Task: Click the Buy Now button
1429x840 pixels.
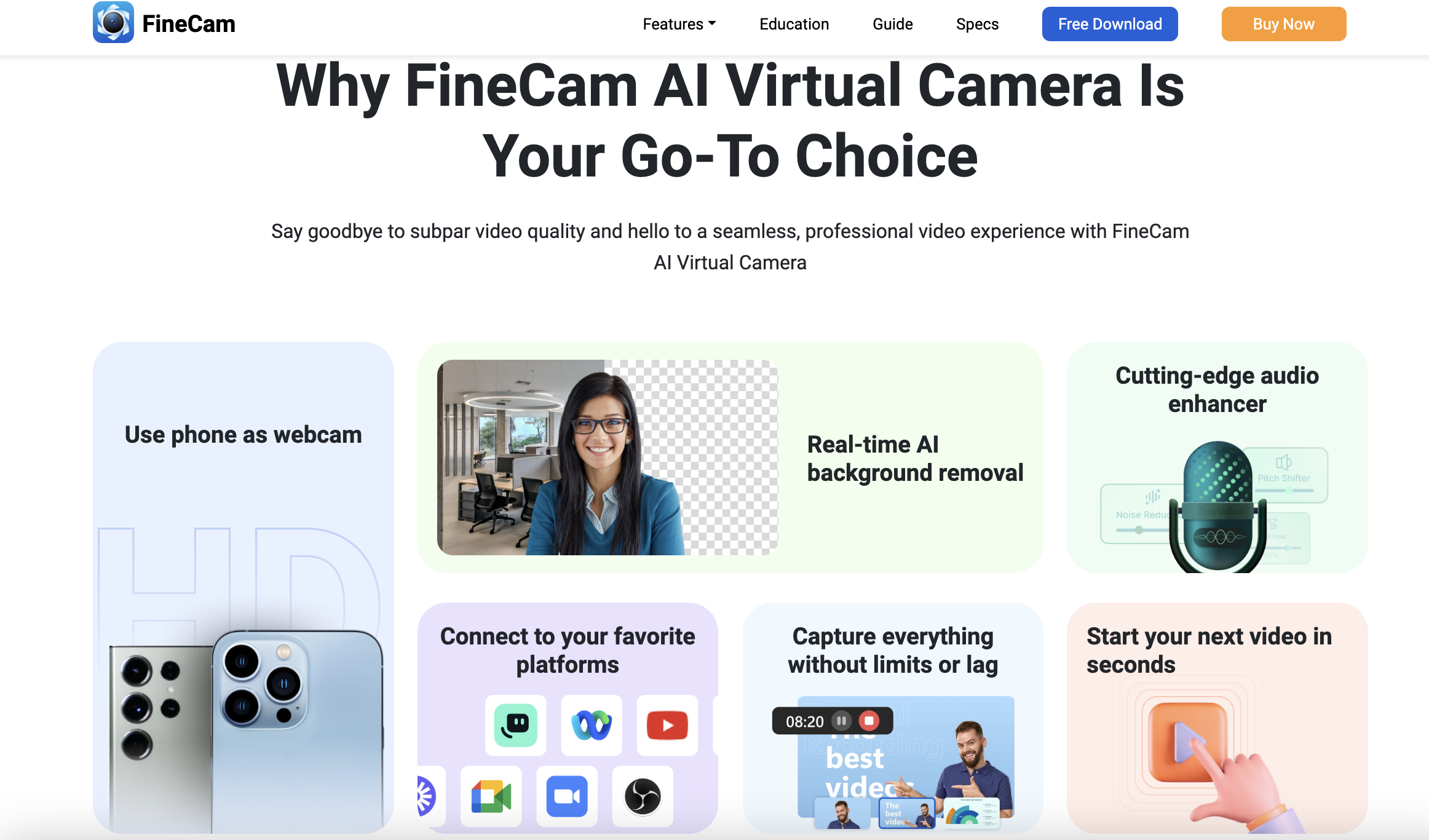Action: click(x=1283, y=24)
